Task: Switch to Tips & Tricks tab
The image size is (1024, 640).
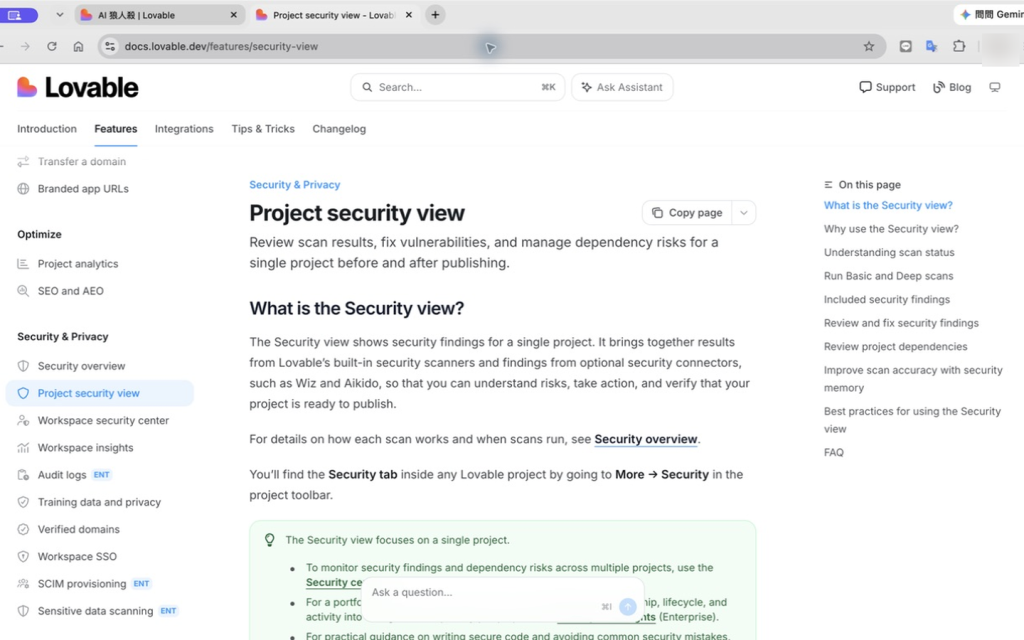Action: click(263, 129)
